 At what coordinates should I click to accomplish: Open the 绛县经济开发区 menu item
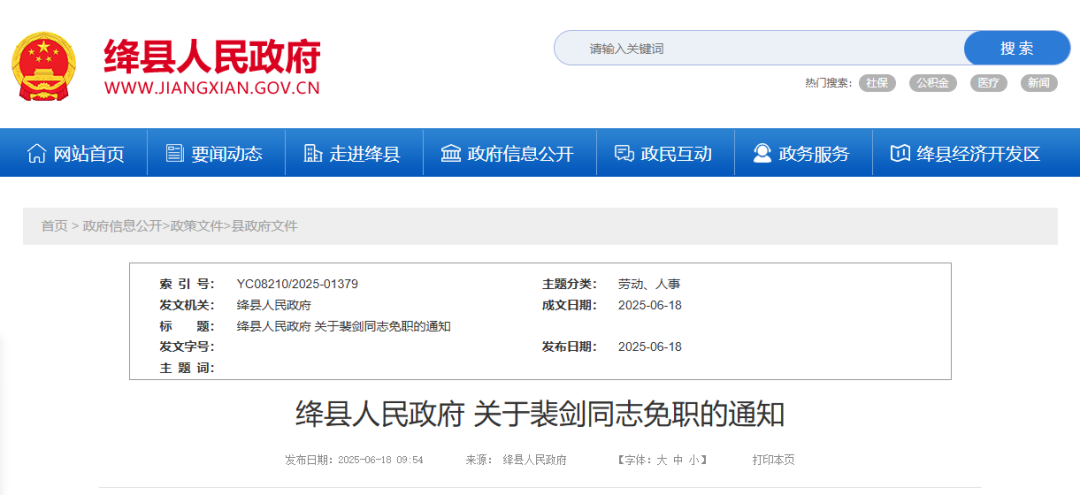pyautogui.click(x=978, y=154)
